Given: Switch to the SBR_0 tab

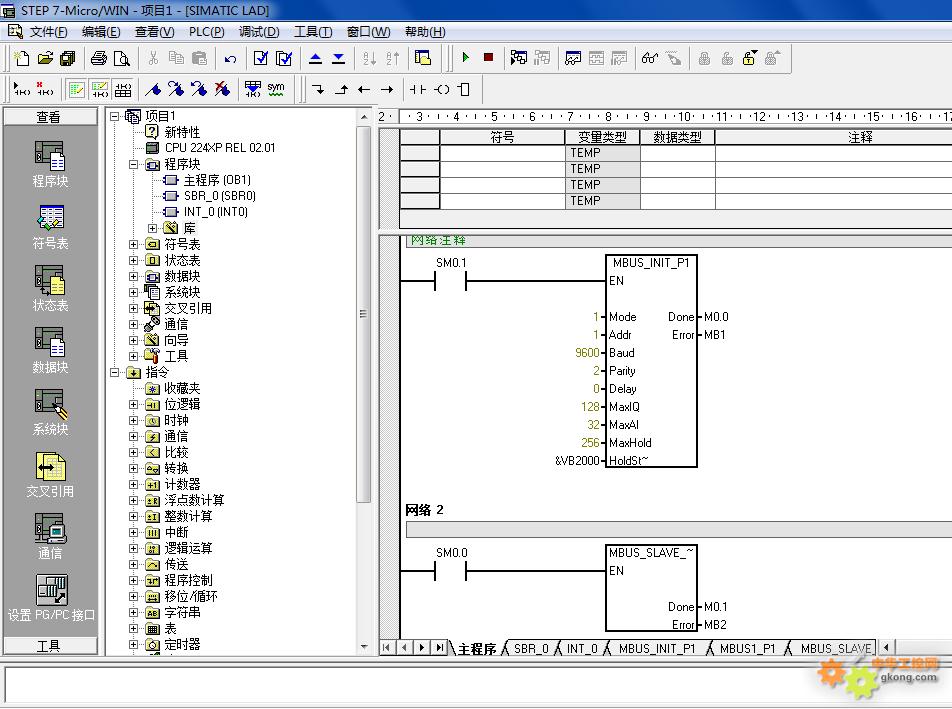Looking at the screenshot, I should tap(531, 648).
